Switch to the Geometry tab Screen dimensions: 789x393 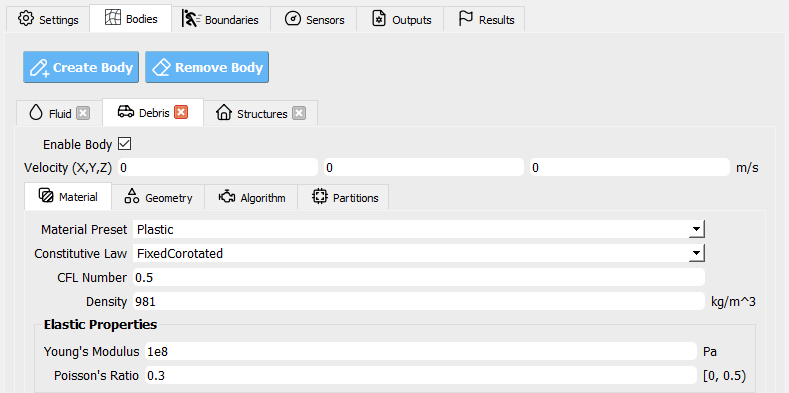158,197
